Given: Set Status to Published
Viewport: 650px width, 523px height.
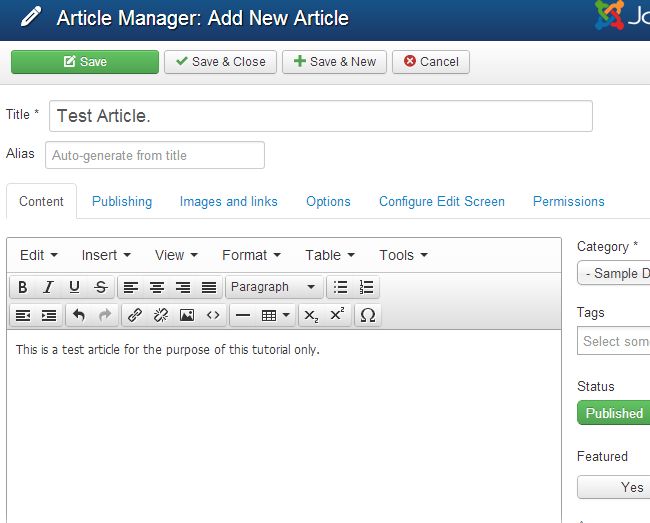Looking at the screenshot, I should pos(614,413).
